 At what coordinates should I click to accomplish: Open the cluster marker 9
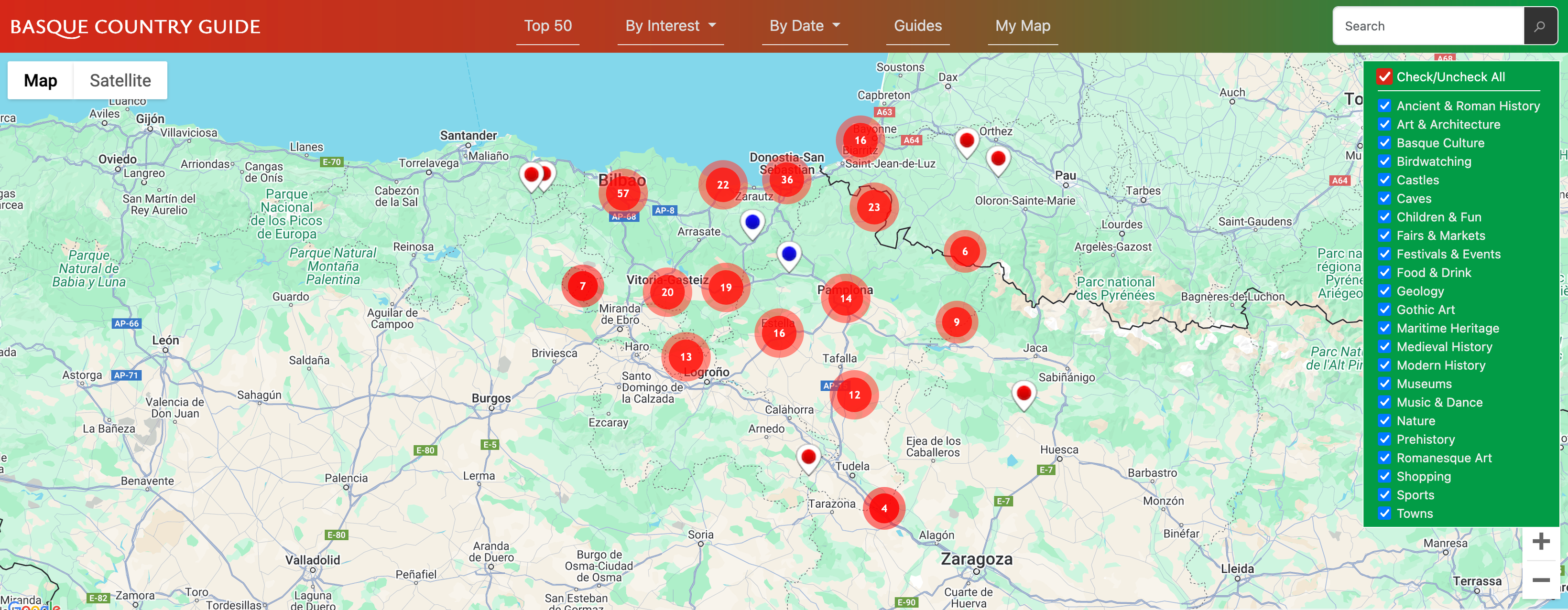956,322
